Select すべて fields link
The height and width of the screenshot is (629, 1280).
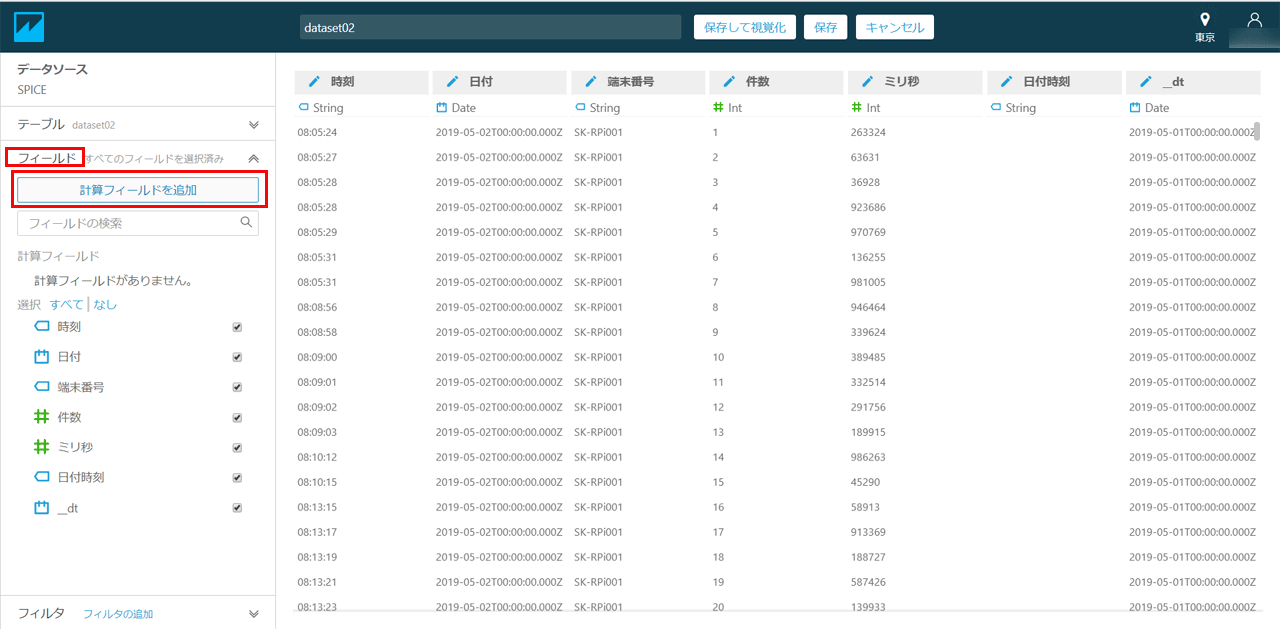pyautogui.click(x=66, y=304)
